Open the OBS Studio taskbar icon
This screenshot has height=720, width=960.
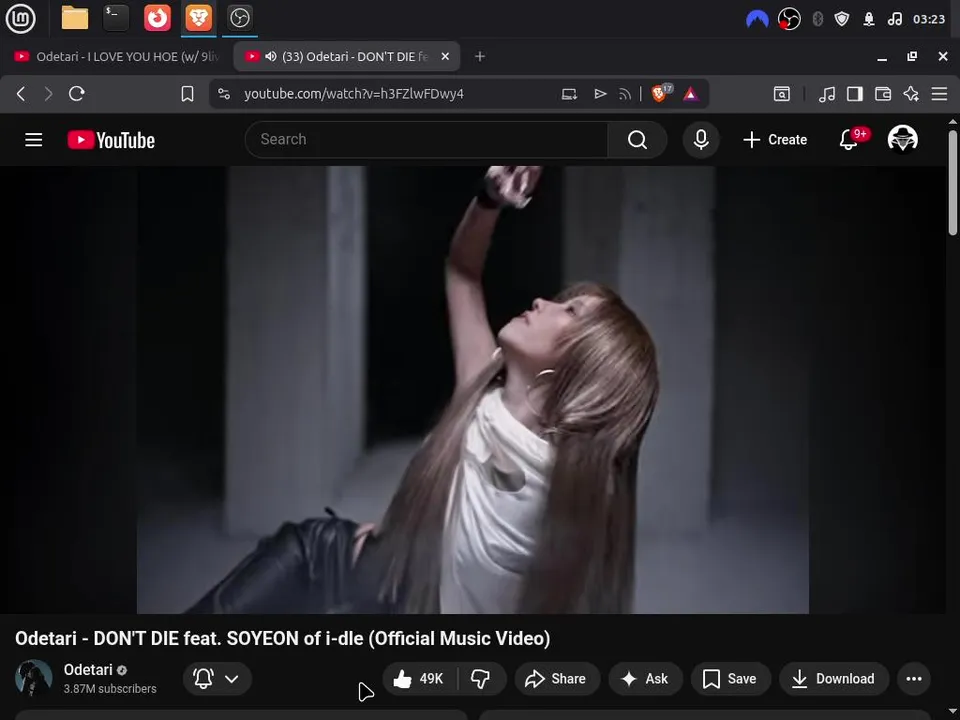239,18
